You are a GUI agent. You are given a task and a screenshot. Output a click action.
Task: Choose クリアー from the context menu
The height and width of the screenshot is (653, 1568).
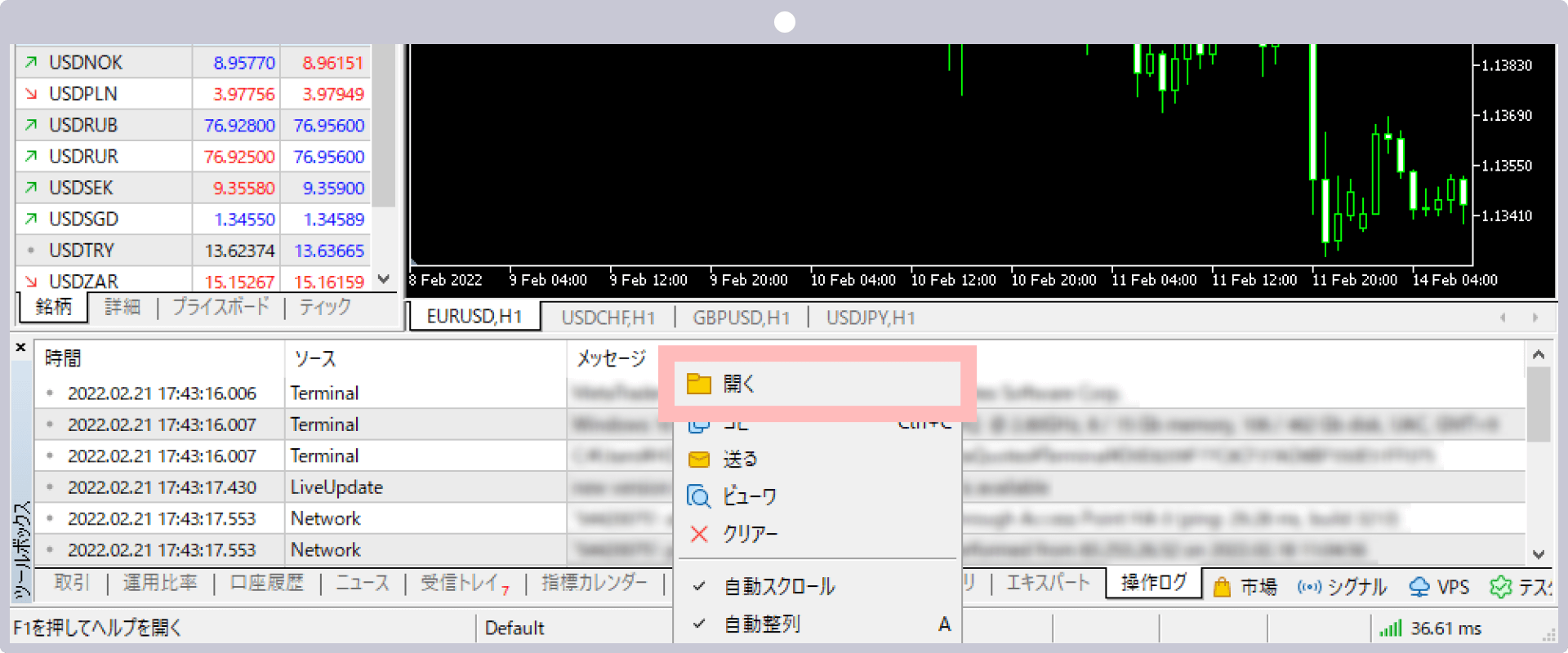817,534
